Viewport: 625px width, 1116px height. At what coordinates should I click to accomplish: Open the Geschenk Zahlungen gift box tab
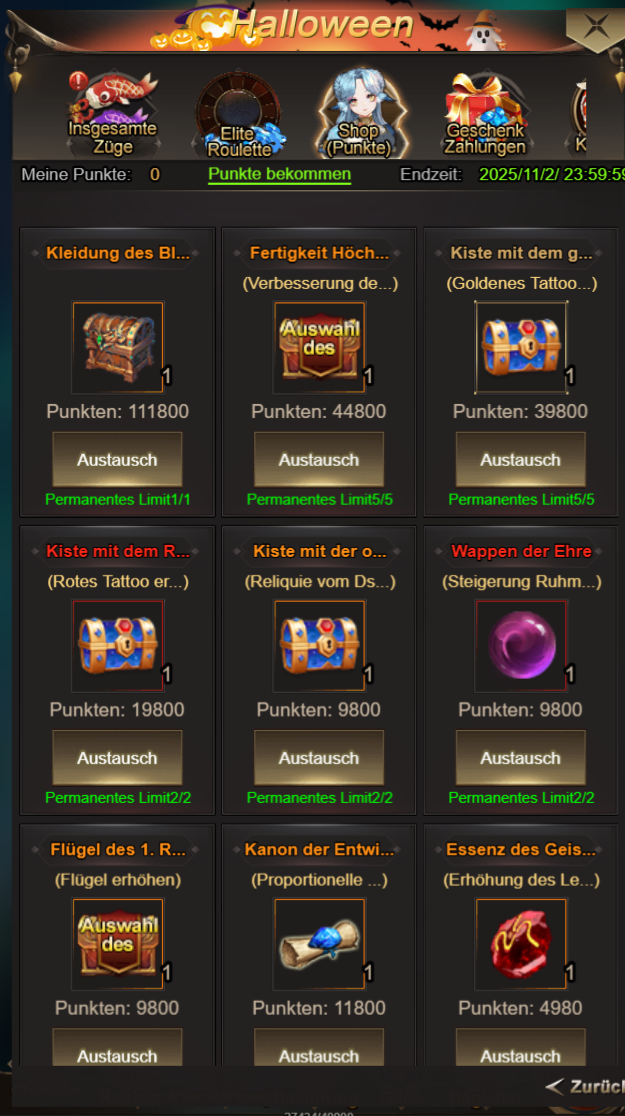click(x=485, y=114)
